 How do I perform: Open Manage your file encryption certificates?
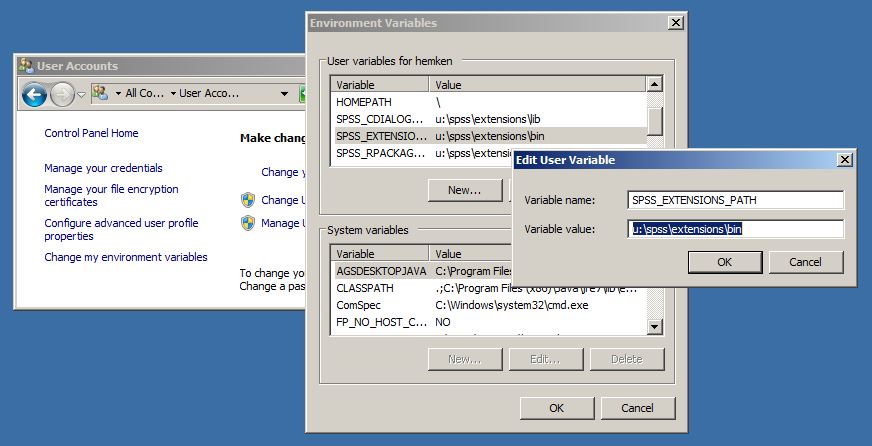pyautogui.click(x=111, y=196)
